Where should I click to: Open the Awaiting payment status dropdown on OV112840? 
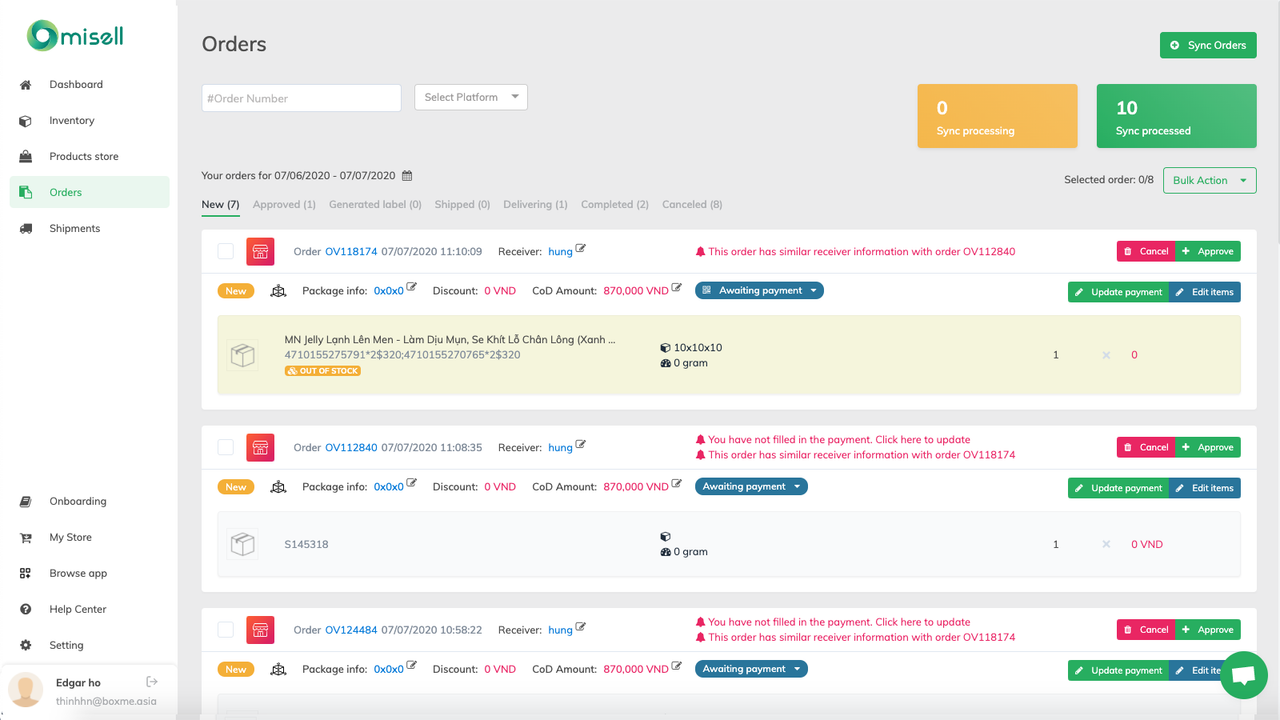coord(751,486)
